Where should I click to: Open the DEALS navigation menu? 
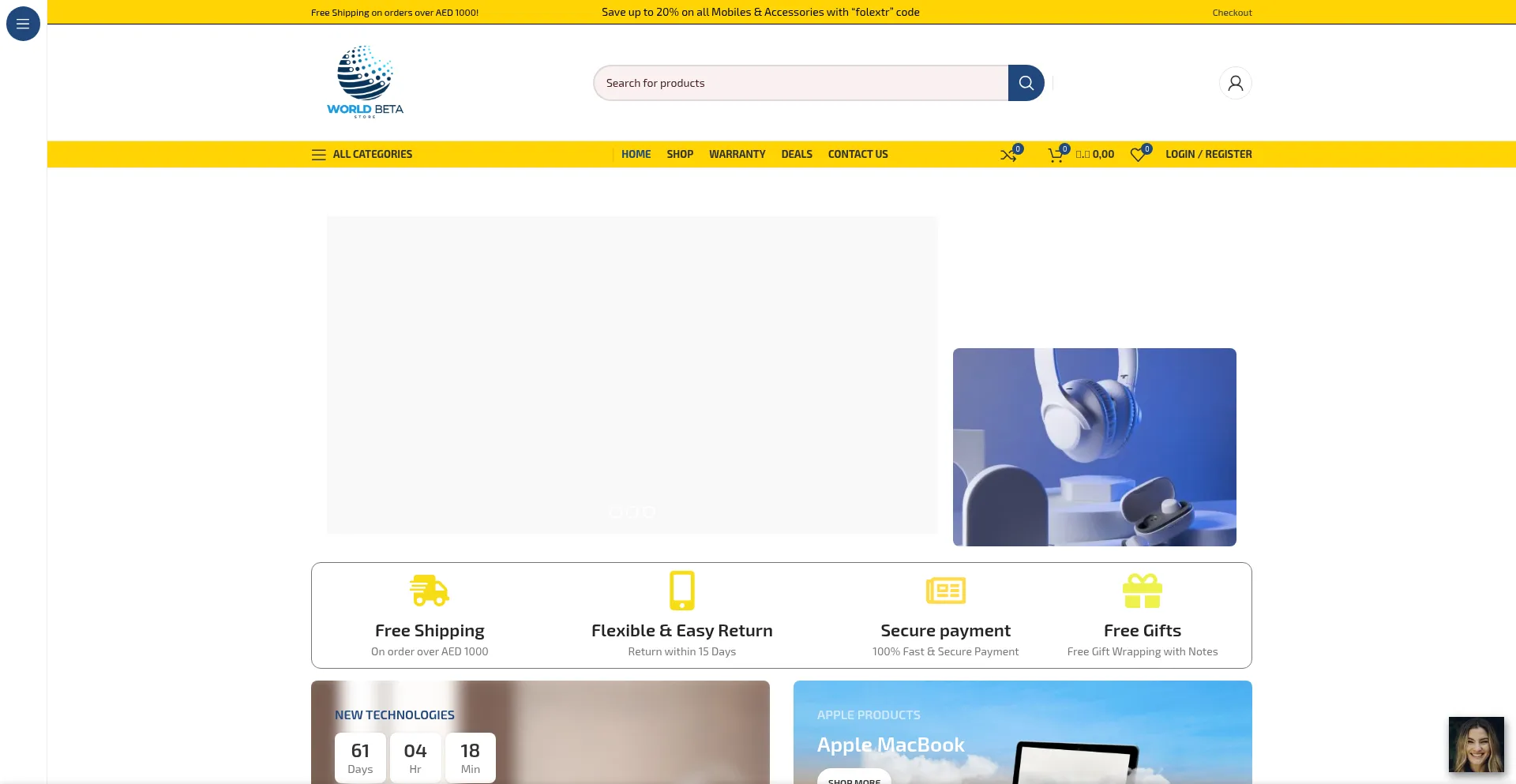[797, 154]
